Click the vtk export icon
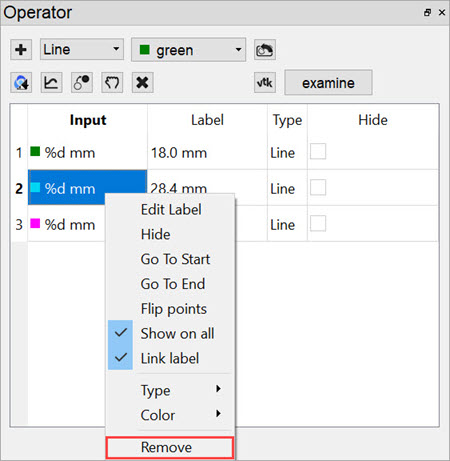 265,82
